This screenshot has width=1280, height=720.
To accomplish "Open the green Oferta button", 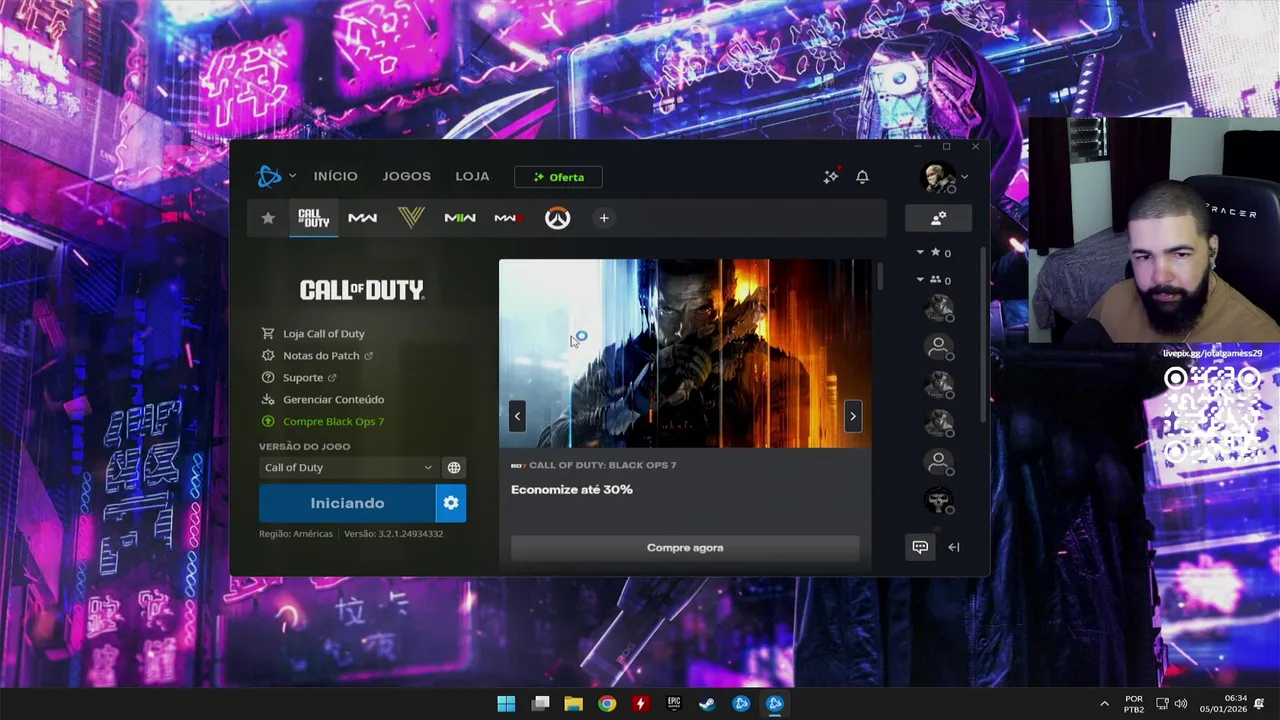I will pos(558,177).
